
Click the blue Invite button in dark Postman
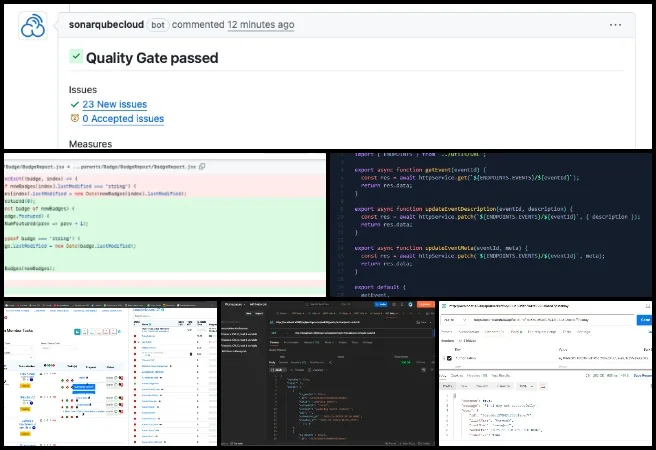[x=380, y=304]
